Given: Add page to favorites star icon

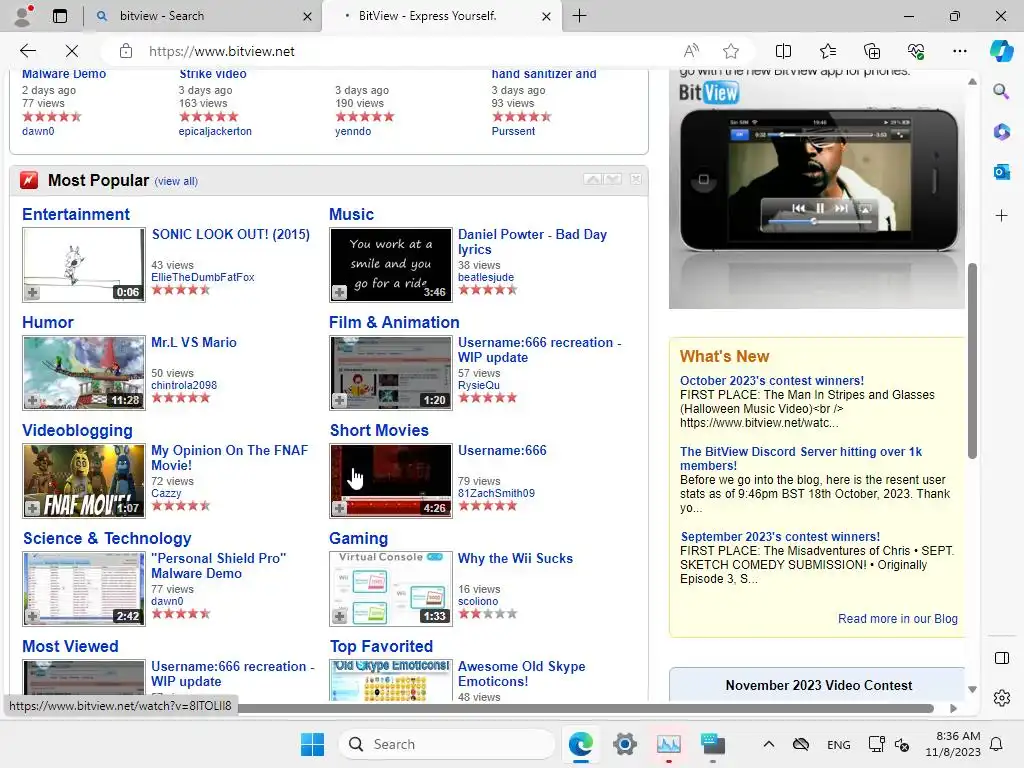Looking at the screenshot, I should click(731, 51).
